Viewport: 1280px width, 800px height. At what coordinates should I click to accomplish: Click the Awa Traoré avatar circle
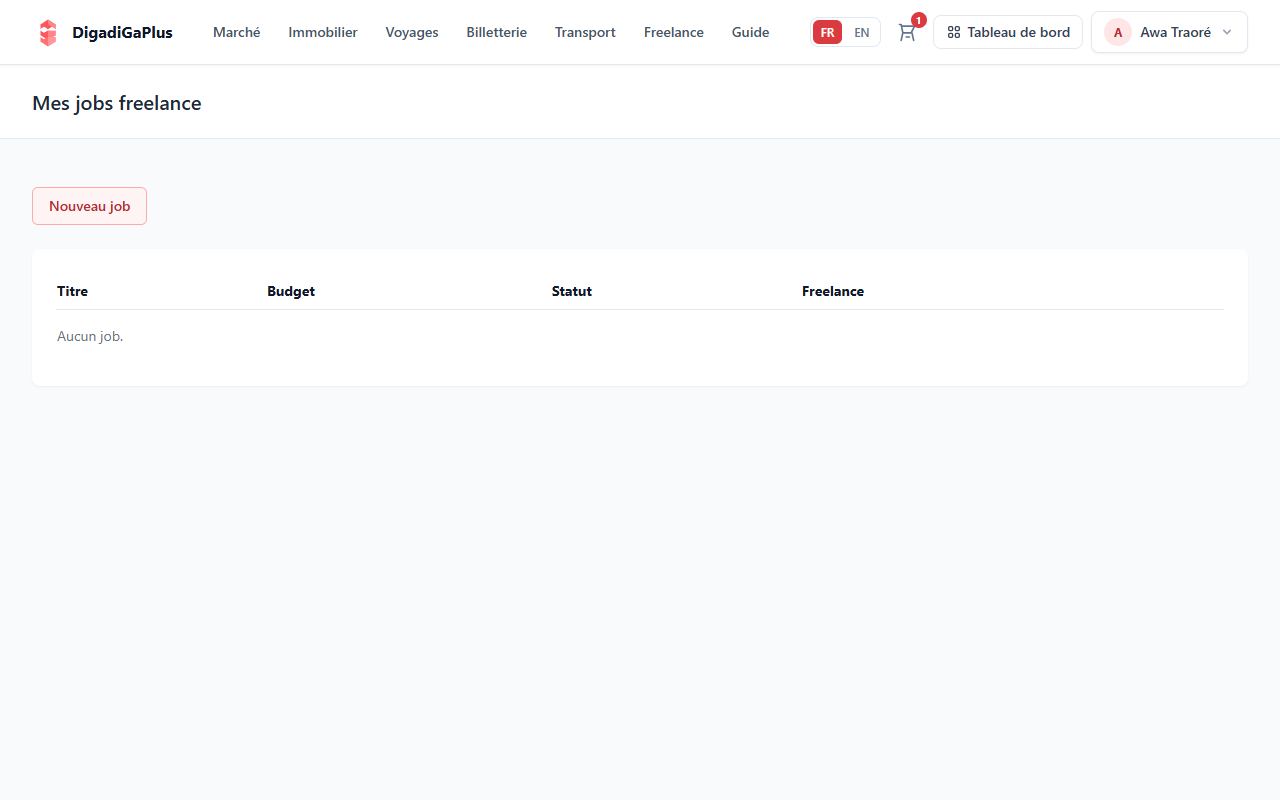point(1118,32)
